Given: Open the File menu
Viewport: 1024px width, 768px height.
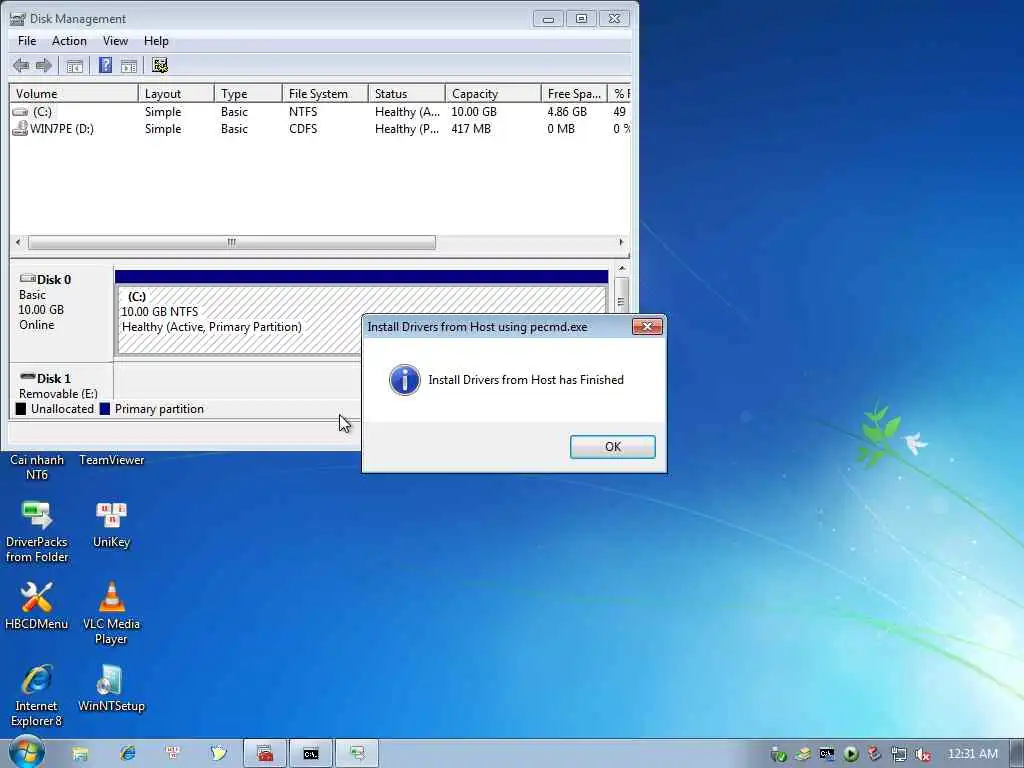Looking at the screenshot, I should tap(27, 40).
